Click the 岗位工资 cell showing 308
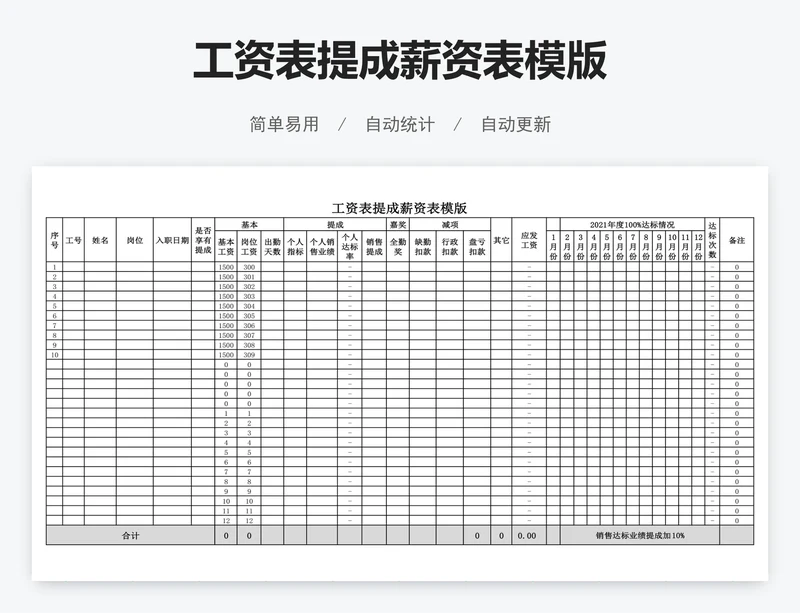800x613 pixels. 249,345
